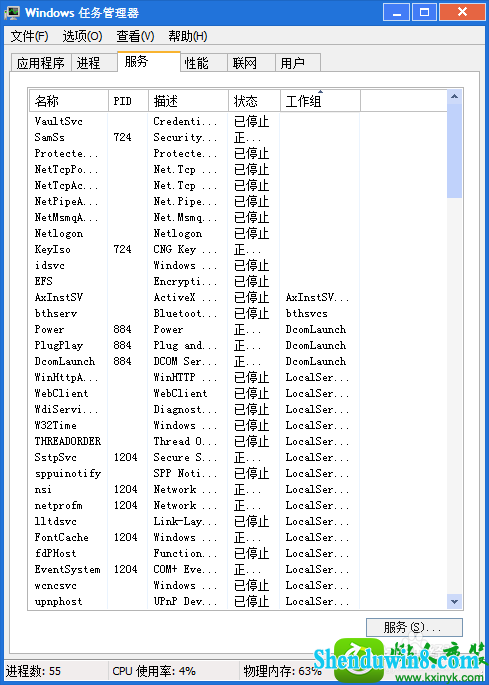489x685 pixels.
Task: Close the Task Manager window
Action: [x=462, y=12]
